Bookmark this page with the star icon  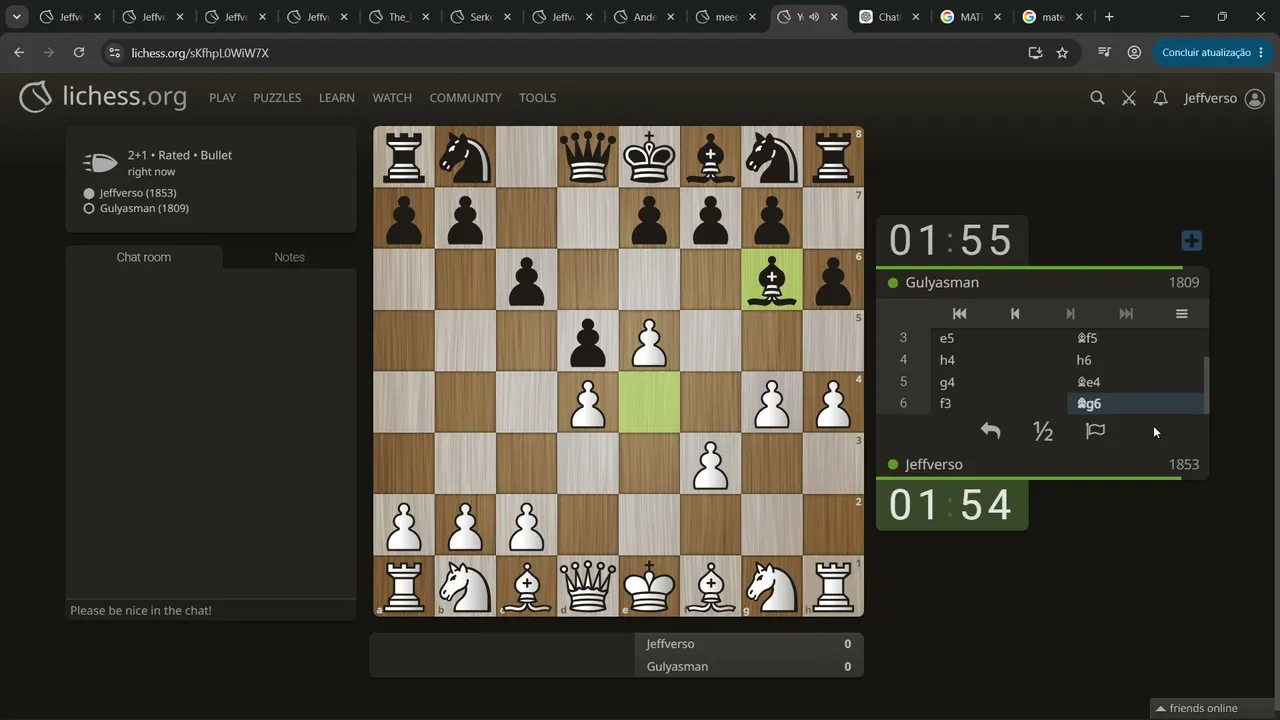[x=1062, y=53]
